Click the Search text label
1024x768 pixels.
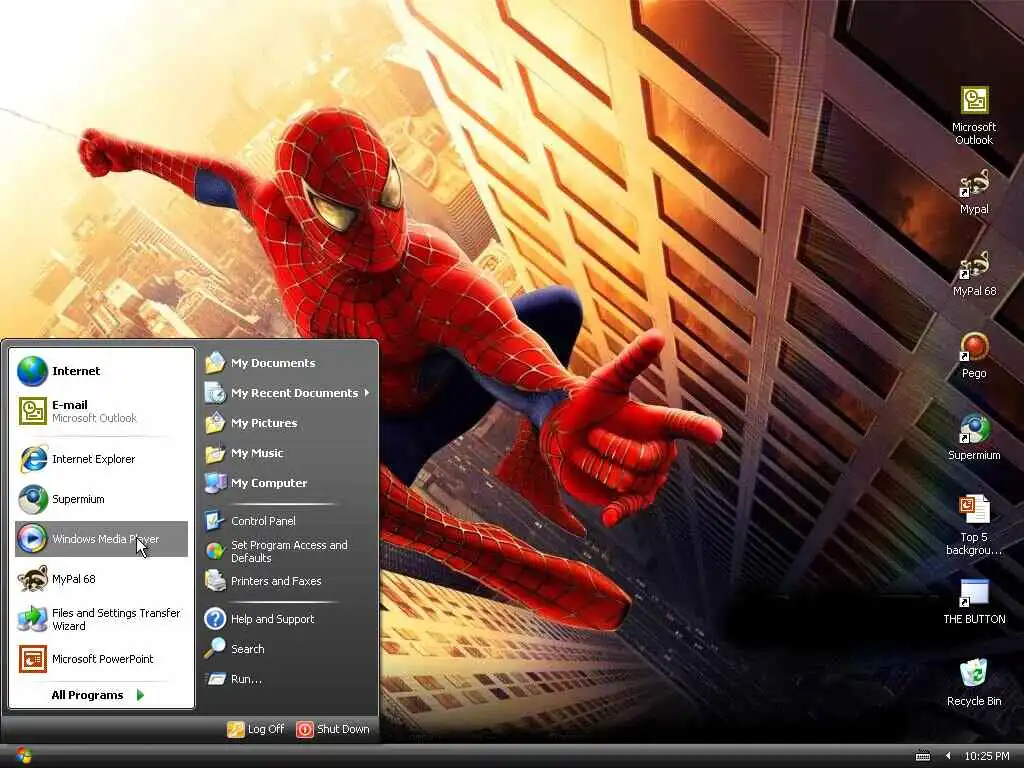248,648
